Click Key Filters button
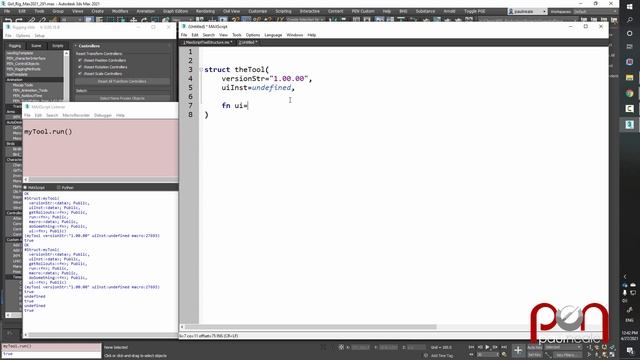The width and height of the screenshot is (640, 360). click(567, 355)
